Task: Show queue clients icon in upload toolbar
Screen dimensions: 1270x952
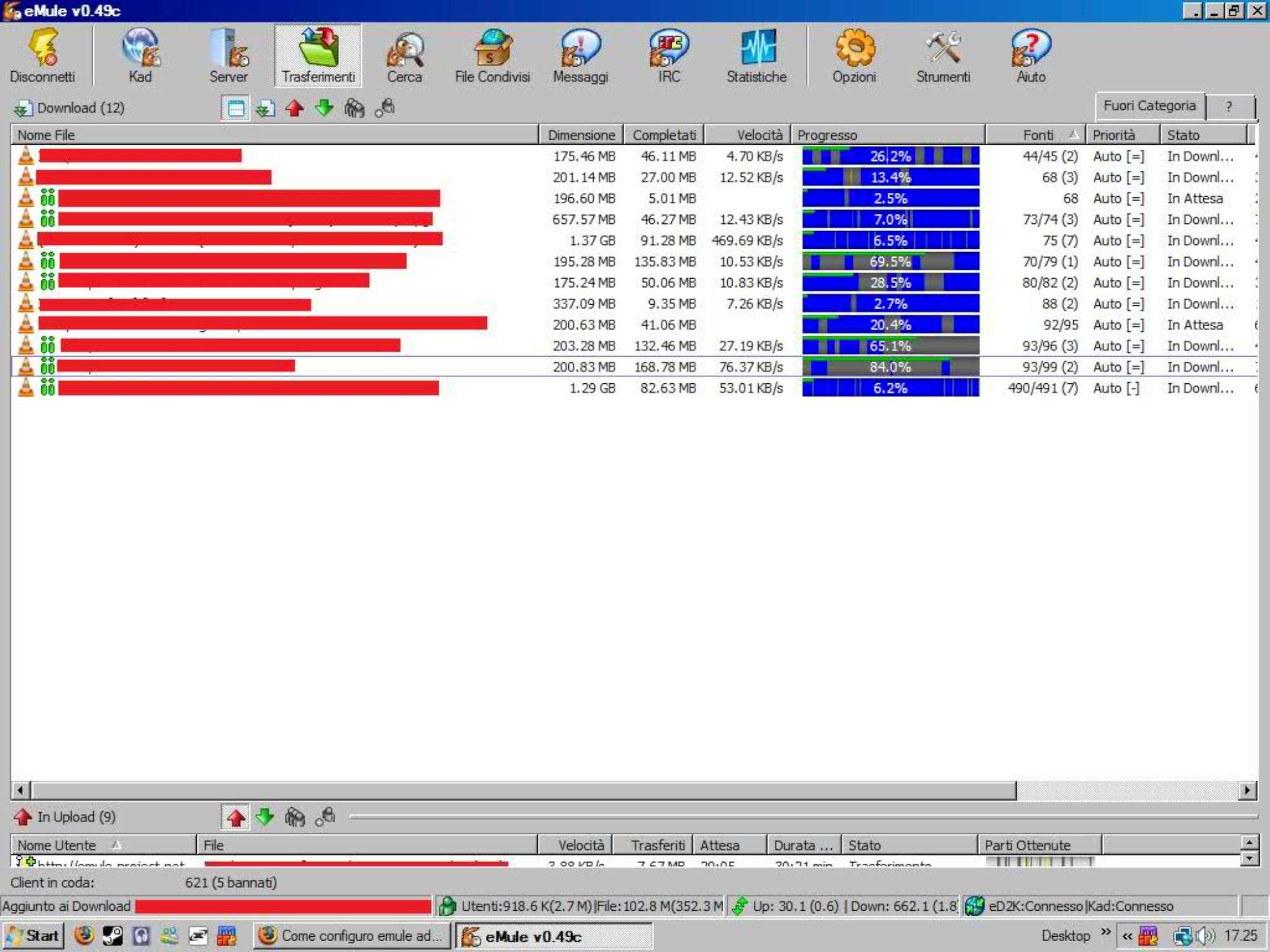Action: pos(295,817)
